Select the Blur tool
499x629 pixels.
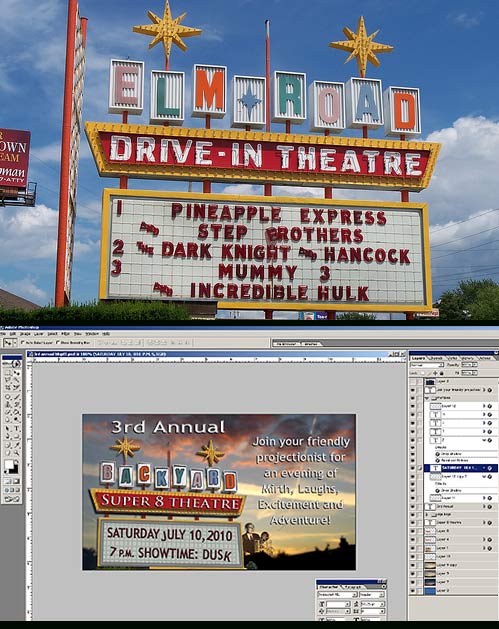tap(7, 419)
